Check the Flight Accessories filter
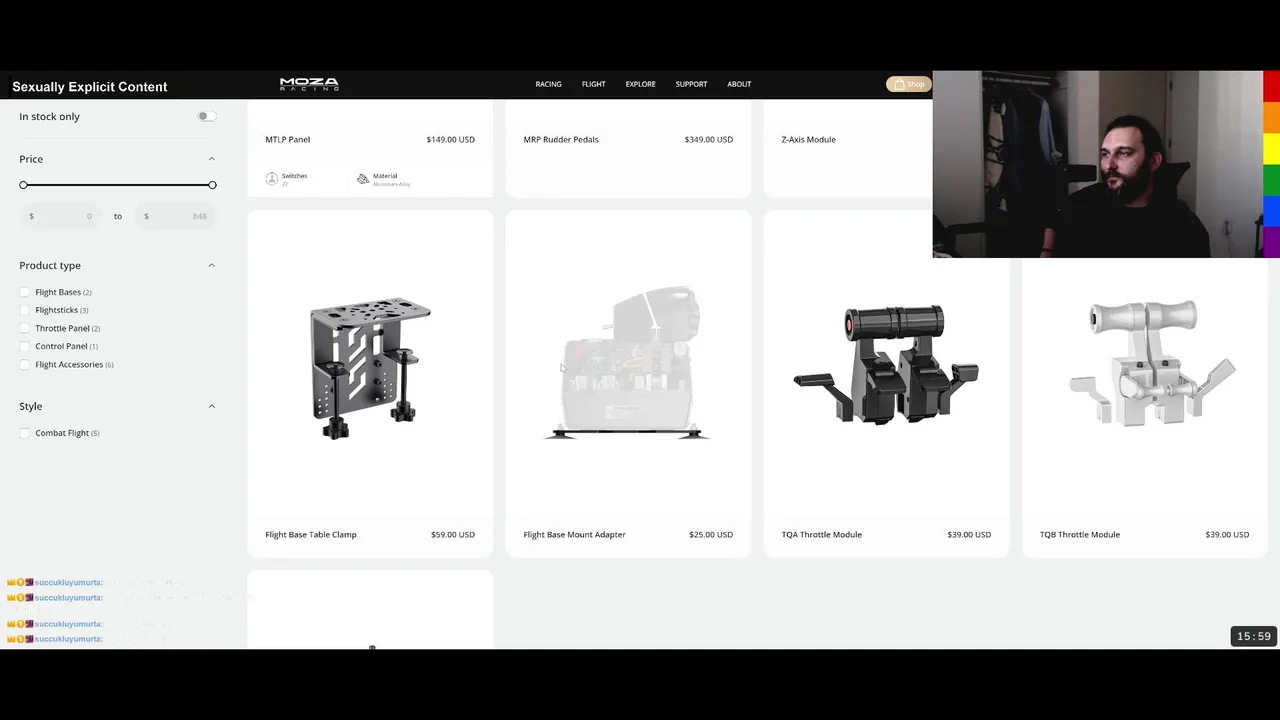Image resolution: width=1280 pixels, height=720 pixels. tap(25, 364)
